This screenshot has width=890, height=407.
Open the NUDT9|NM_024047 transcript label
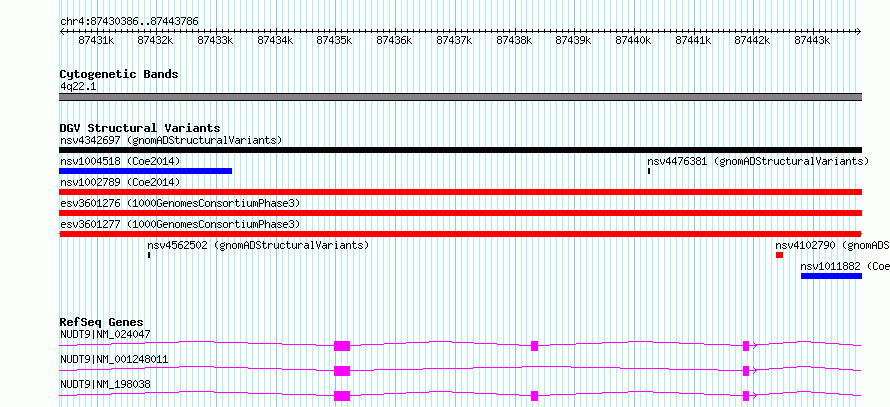[106, 334]
